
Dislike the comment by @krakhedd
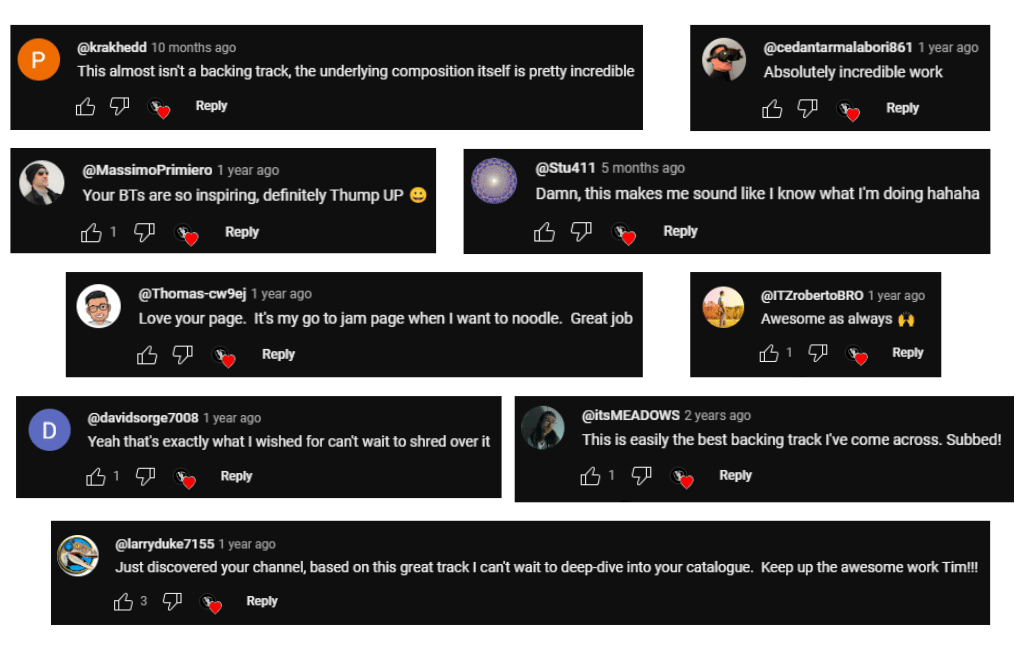pos(119,106)
